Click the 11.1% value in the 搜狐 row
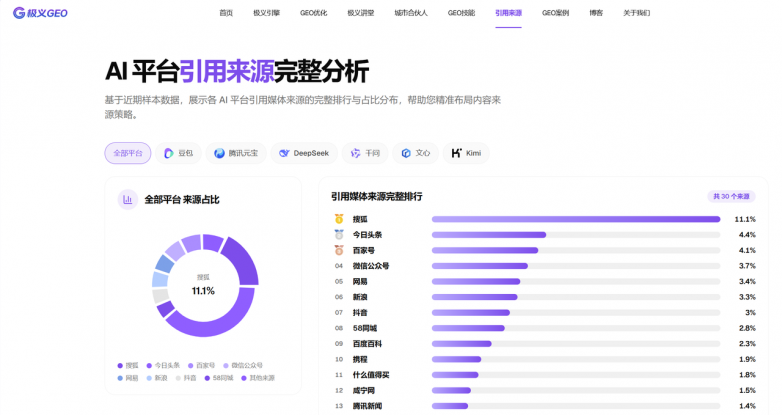 tap(745, 219)
